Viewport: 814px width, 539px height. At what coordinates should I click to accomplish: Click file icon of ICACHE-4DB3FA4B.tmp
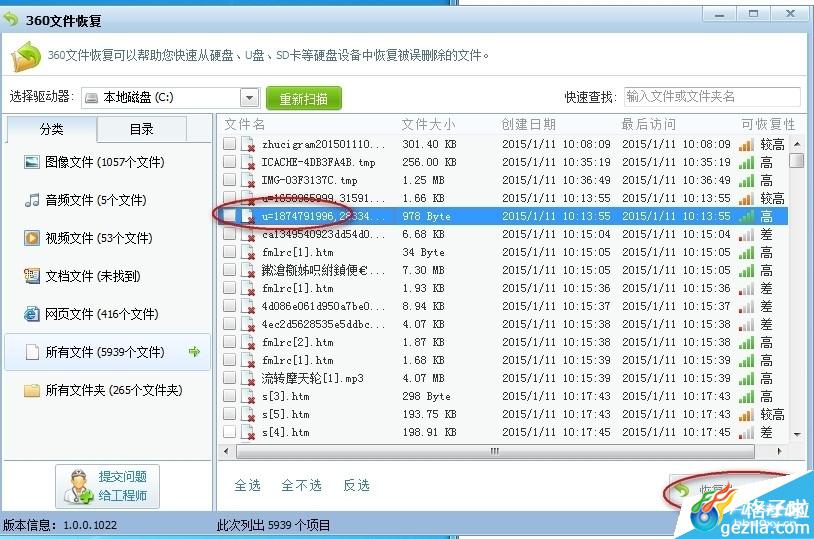click(248, 162)
